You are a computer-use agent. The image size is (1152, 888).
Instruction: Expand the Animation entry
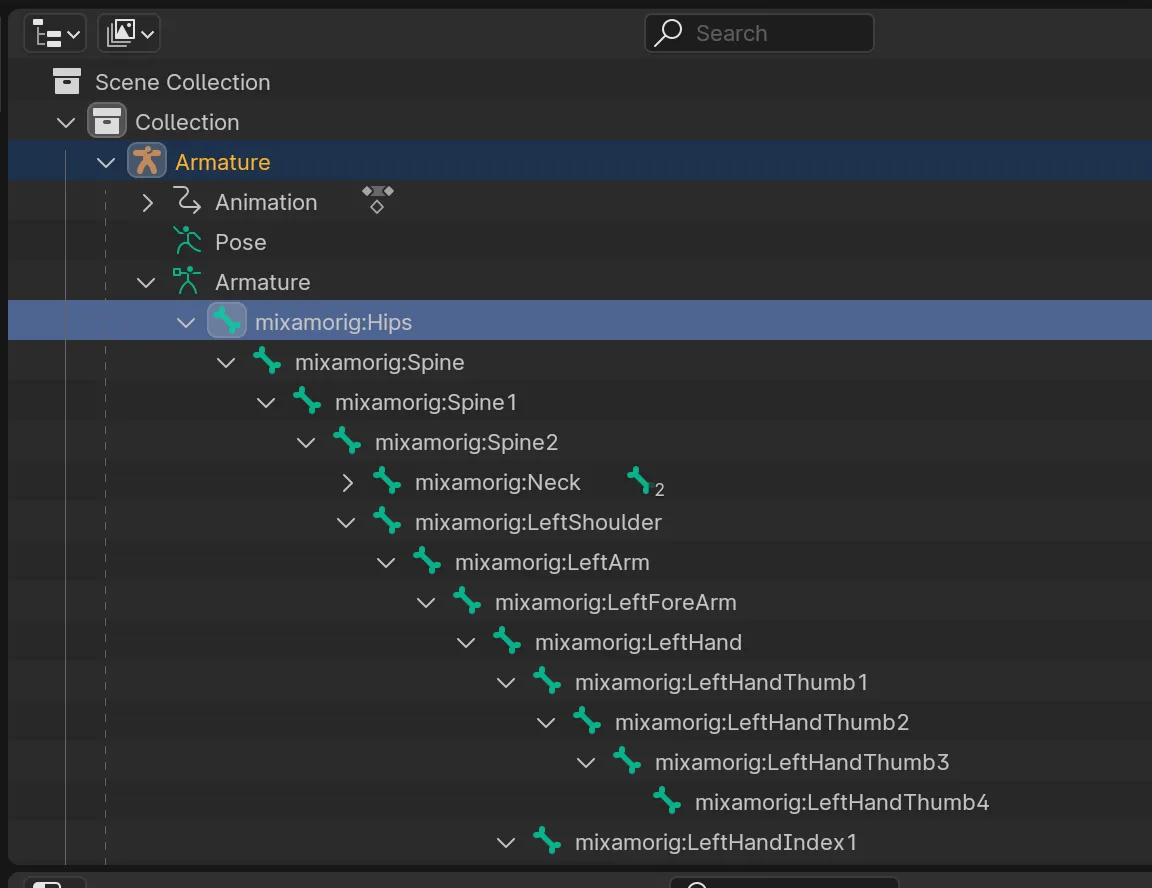pos(147,202)
